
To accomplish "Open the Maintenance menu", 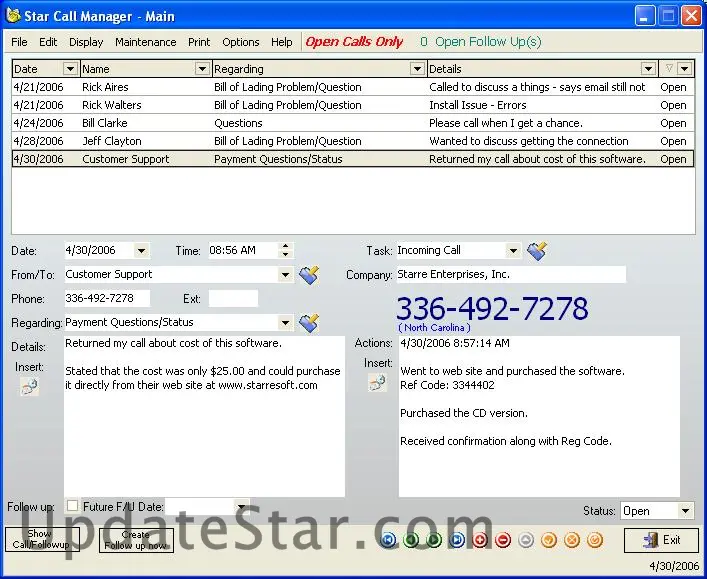I will click(145, 42).
